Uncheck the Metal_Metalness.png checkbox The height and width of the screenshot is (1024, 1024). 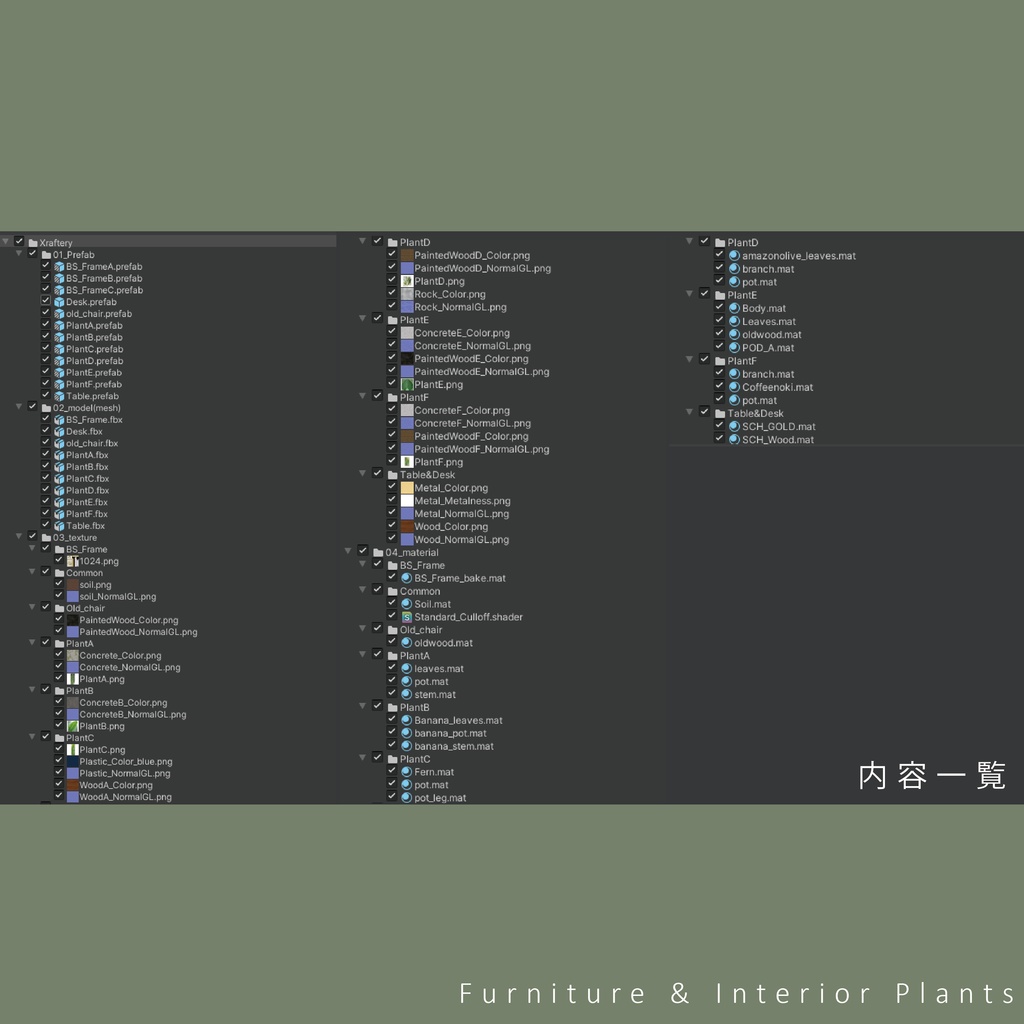tap(392, 500)
